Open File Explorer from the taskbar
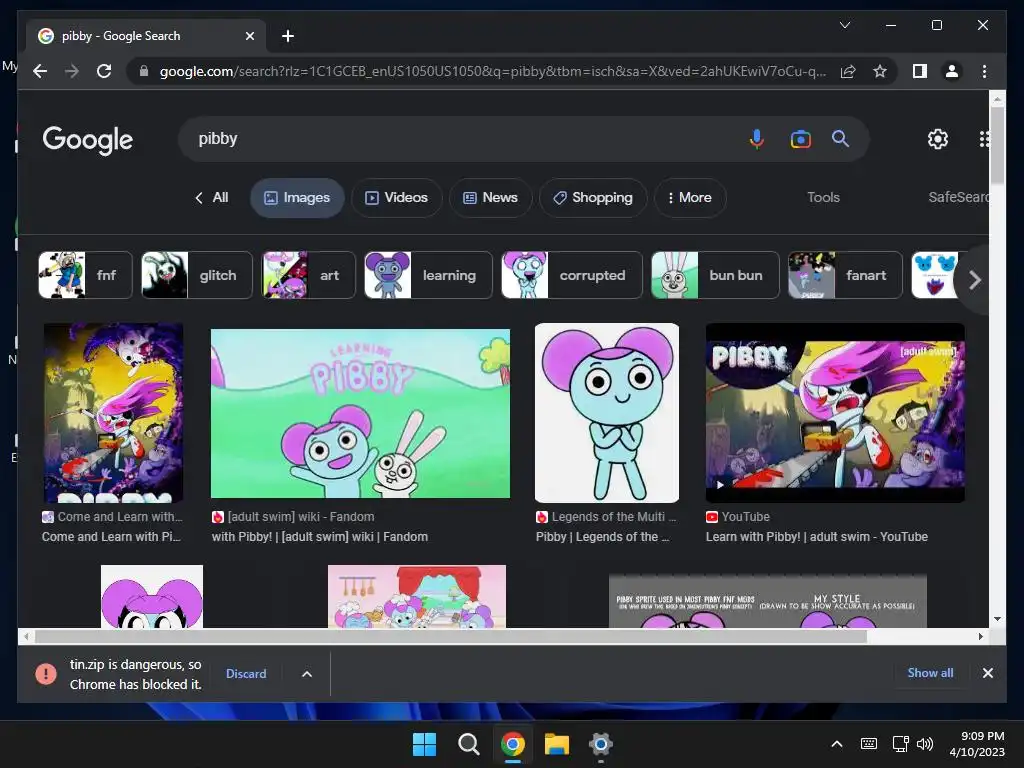The image size is (1024, 768). coord(556,744)
